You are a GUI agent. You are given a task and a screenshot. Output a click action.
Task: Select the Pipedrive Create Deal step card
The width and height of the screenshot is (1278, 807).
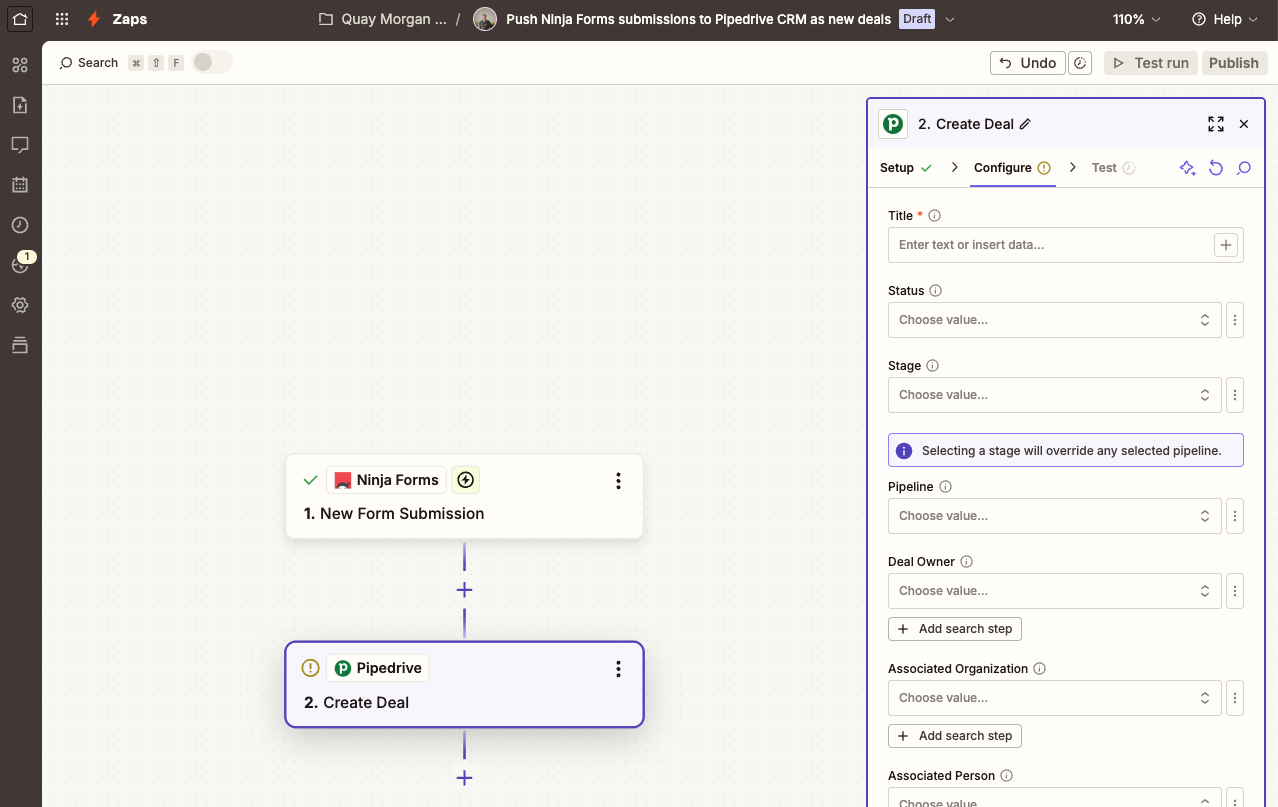point(464,684)
